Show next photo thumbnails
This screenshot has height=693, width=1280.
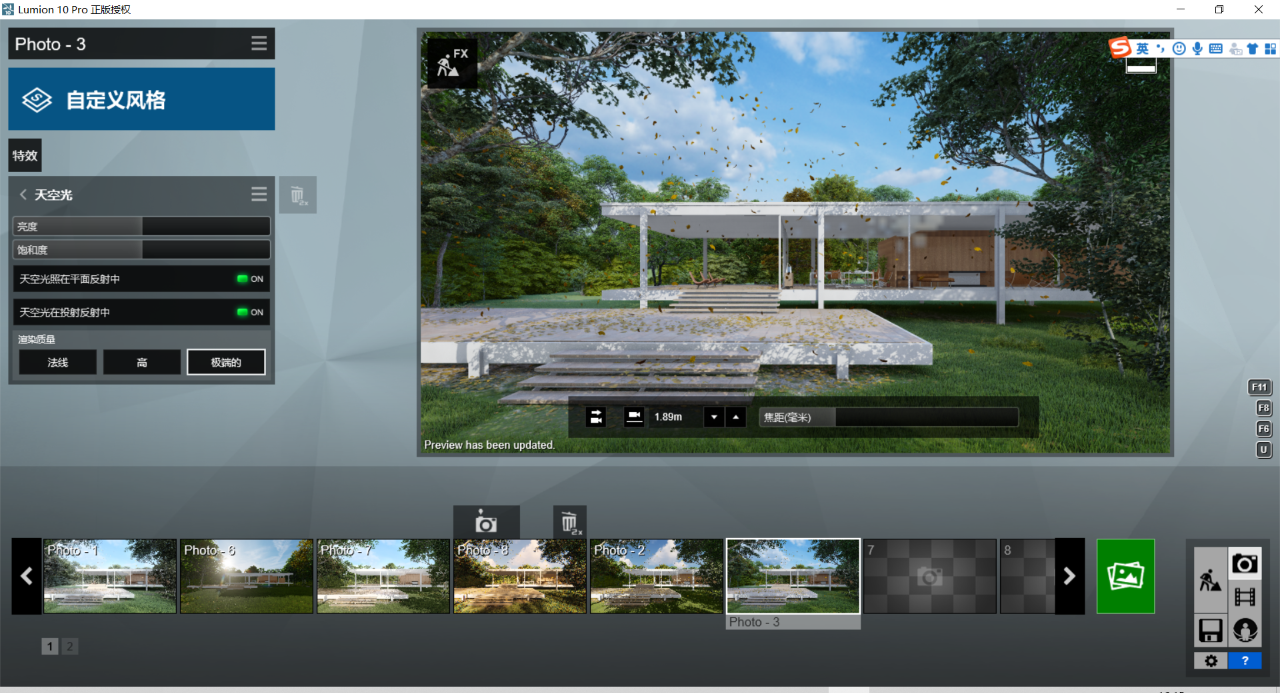1070,576
